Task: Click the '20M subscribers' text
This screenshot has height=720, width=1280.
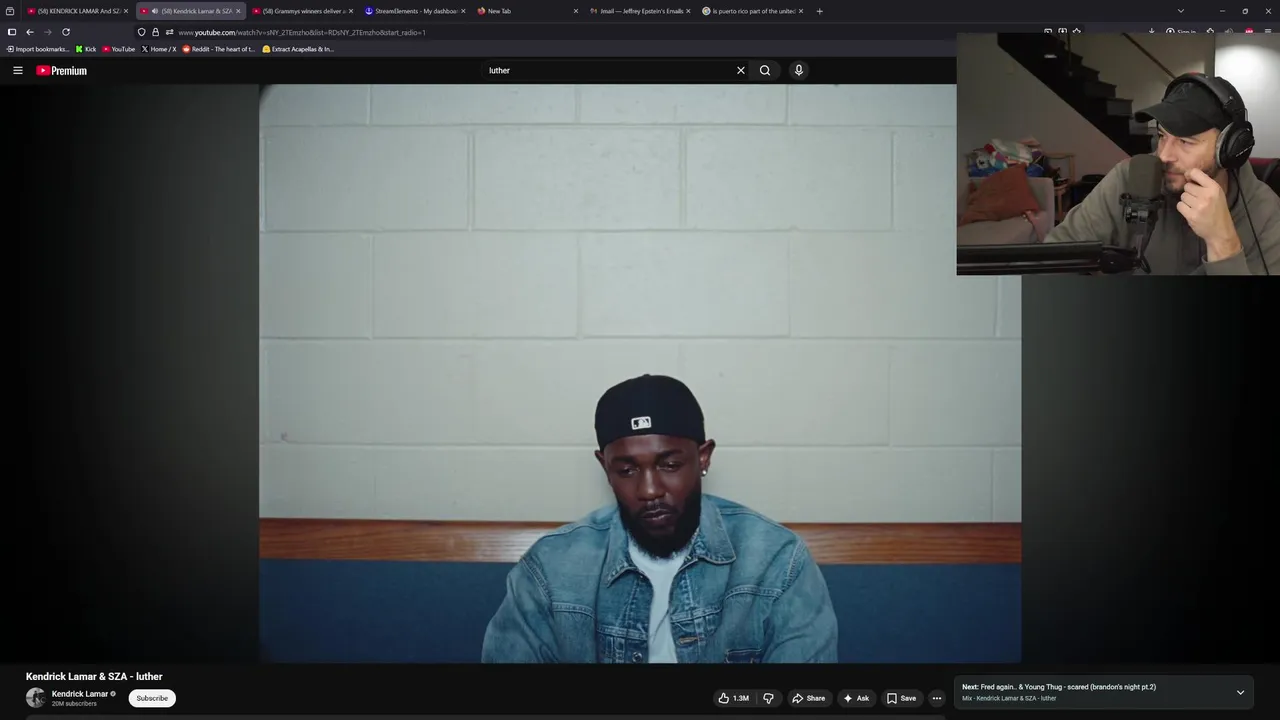Action: (x=74, y=704)
